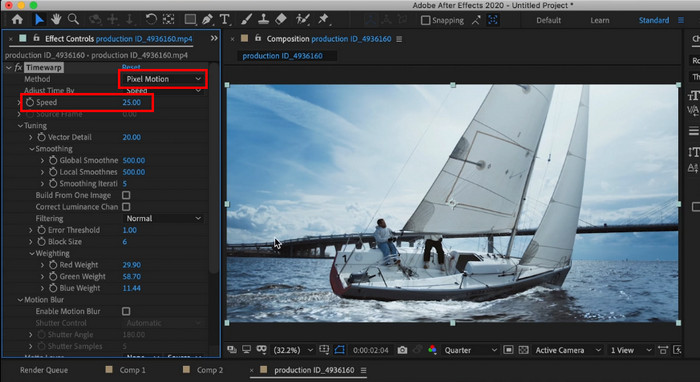Open the 1 View layout dropdown
Viewport: 700px width, 382px height.
[630, 350]
